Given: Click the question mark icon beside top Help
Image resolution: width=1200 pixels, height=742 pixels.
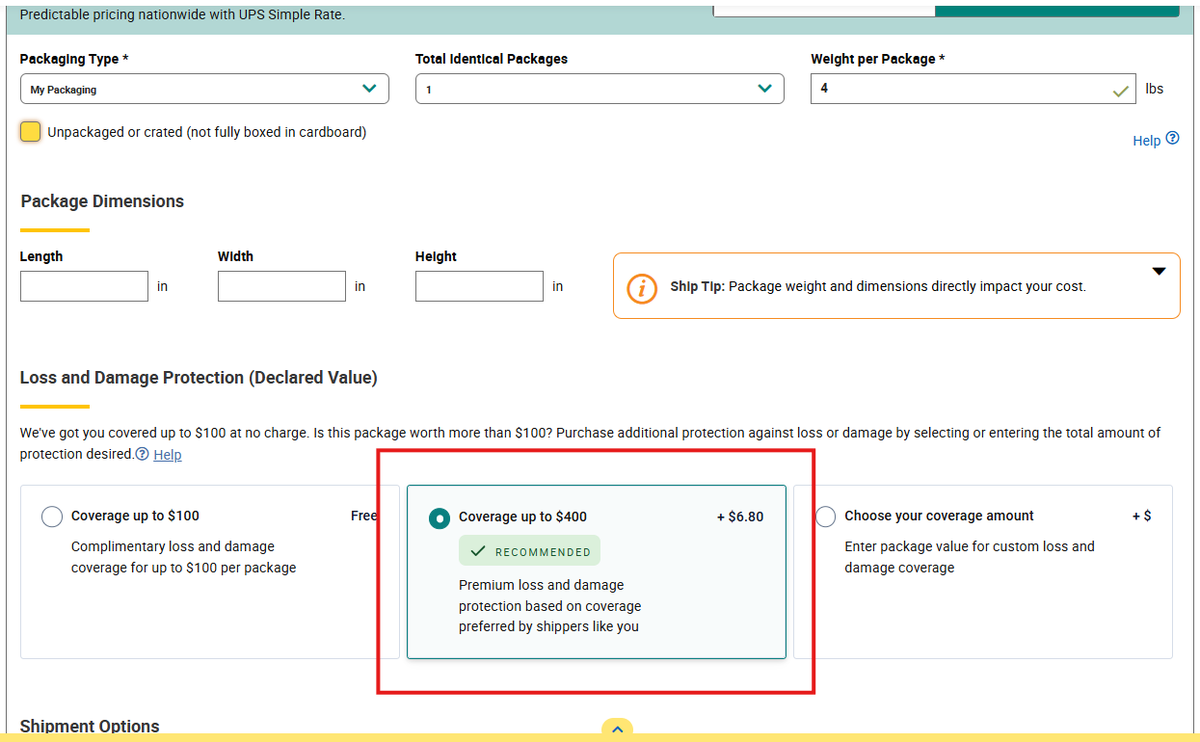Looking at the screenshot, I should pos(1173,140).
